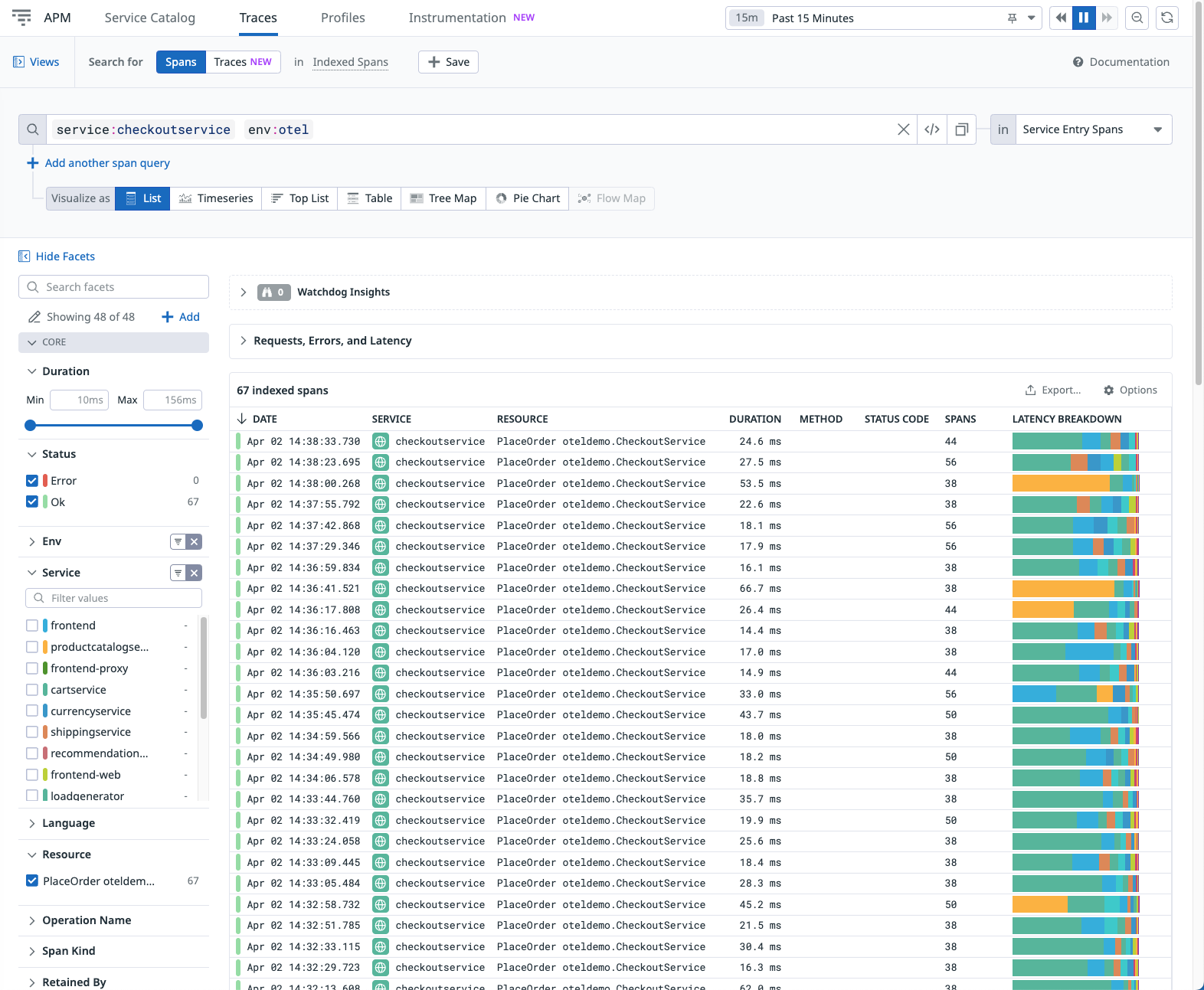This screenshot has width=1204, height=990.
Task: Click the search magnifier icon
Action: (33, 129)
